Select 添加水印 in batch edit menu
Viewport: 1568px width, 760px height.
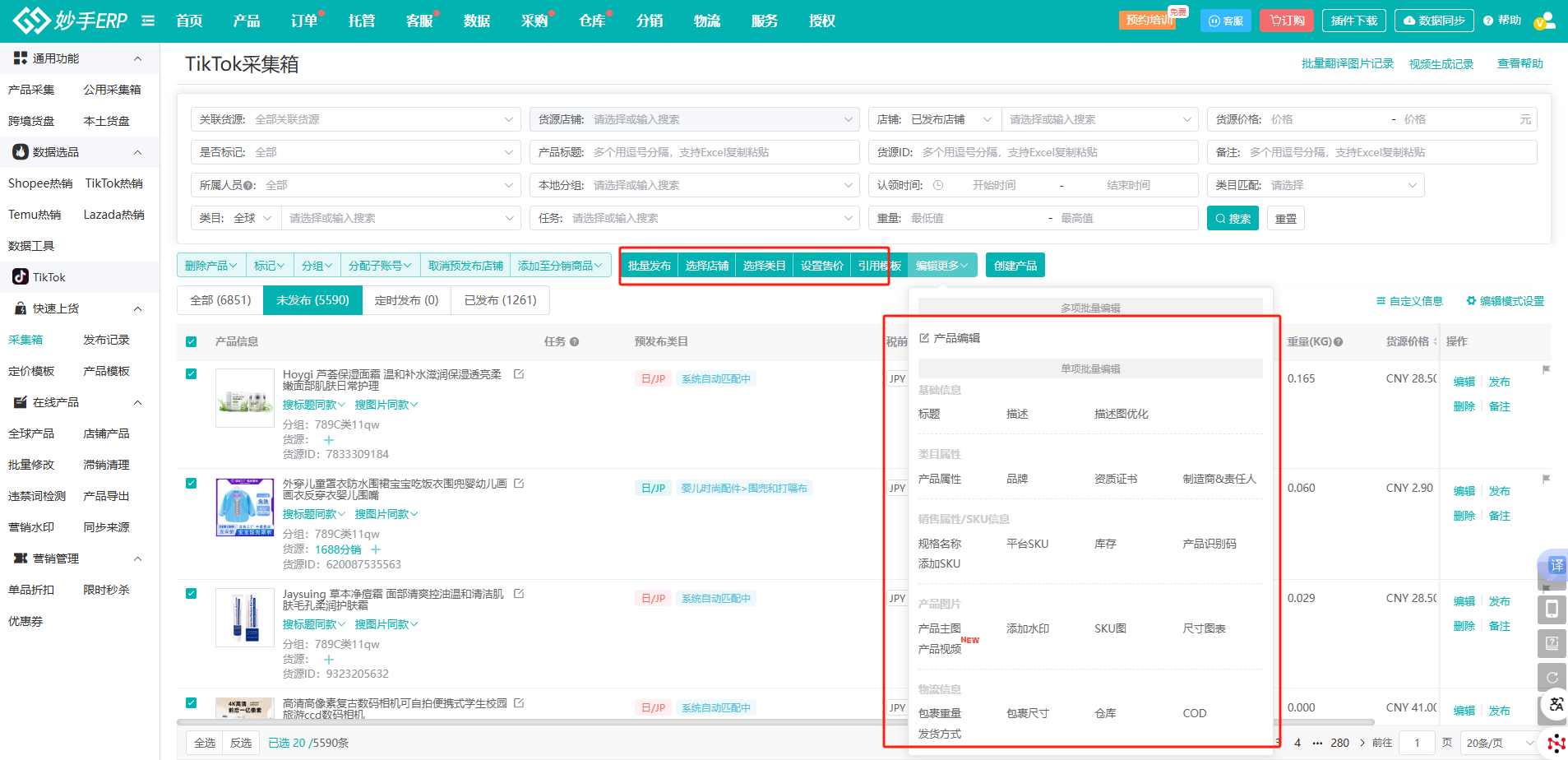click(x=1027, y=629)
